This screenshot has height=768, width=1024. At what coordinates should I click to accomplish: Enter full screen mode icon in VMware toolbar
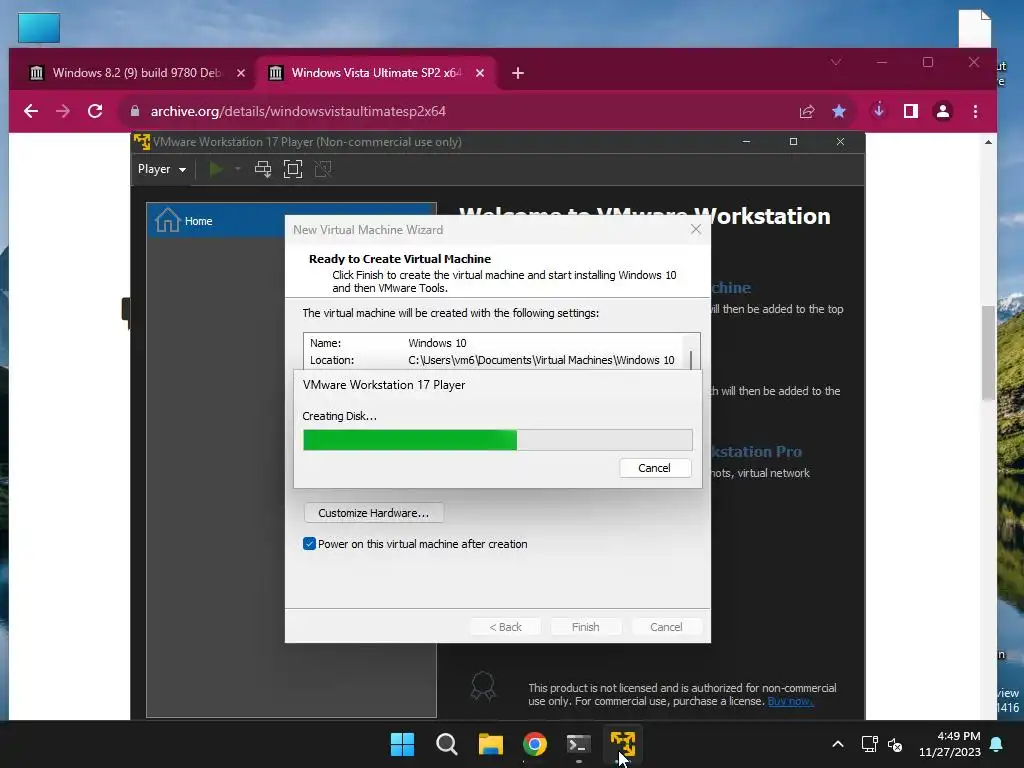(x=293, y=169)
